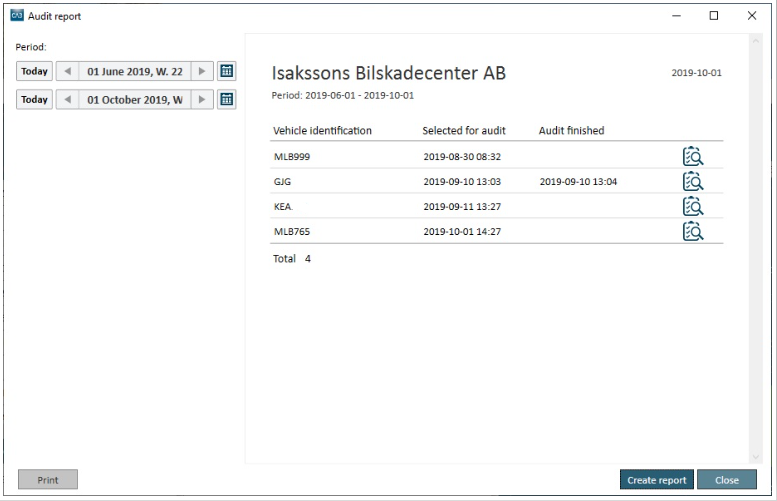The image size is (777, 501).
Task: Select the MLB765 vehicle identification cell
Action: click(292, 231)
